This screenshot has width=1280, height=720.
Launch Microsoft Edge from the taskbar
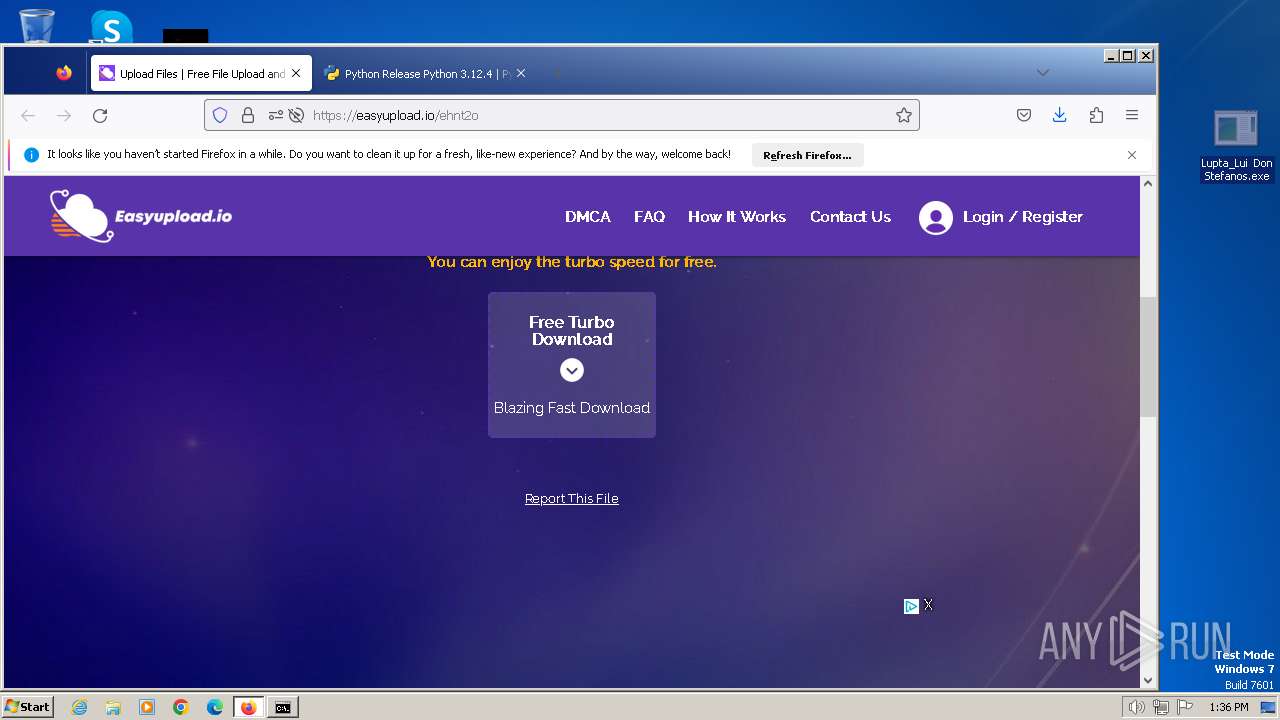tap(215, 707)
